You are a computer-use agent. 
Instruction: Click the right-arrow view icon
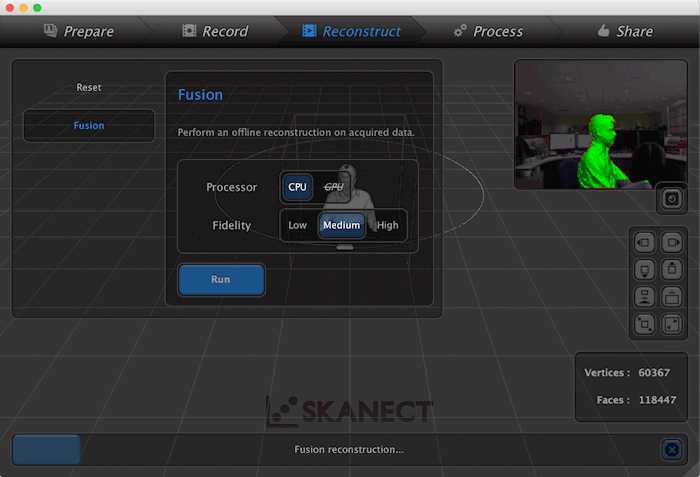pyautogui.click(x=672, y=243)
